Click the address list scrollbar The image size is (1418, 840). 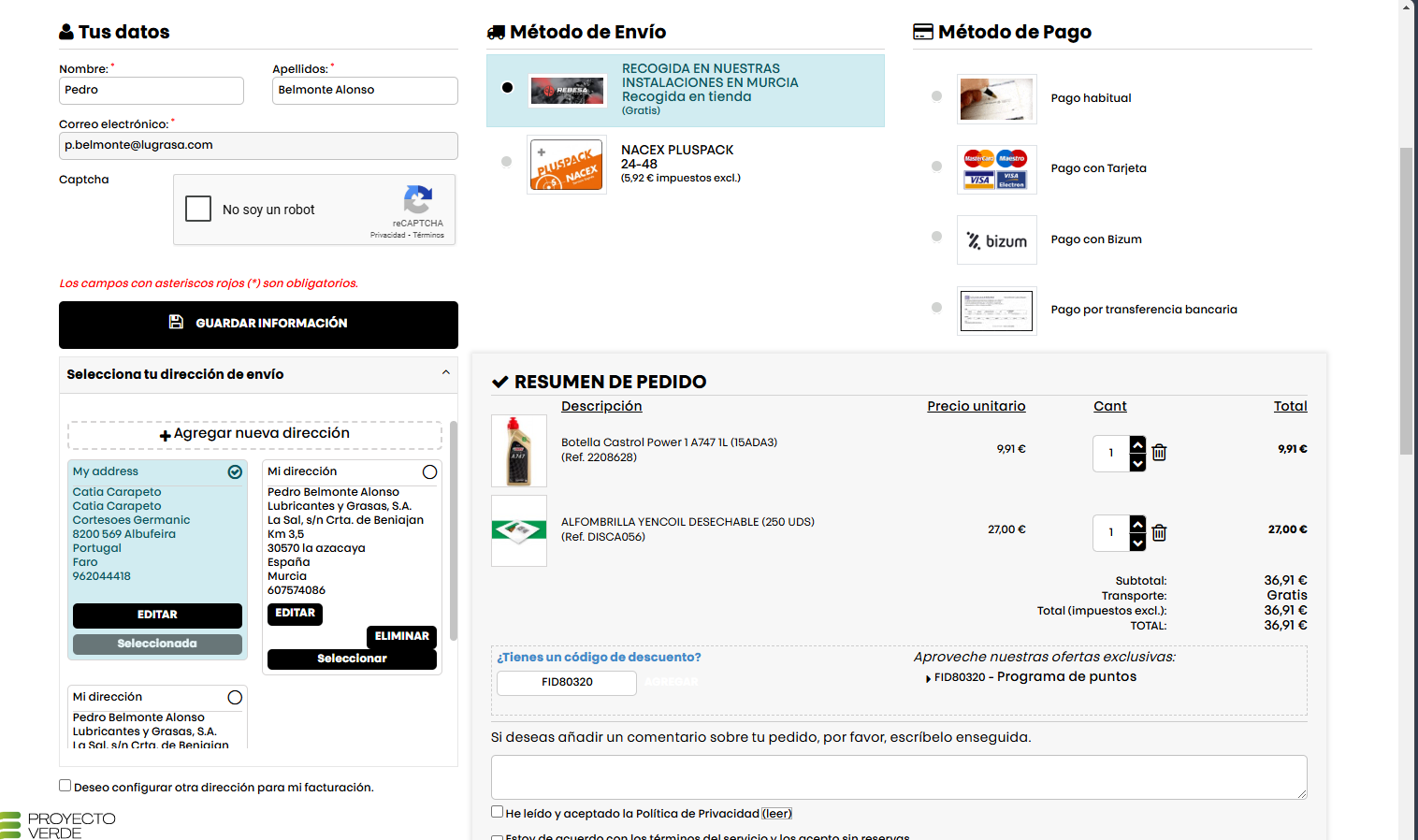point(454,530)
